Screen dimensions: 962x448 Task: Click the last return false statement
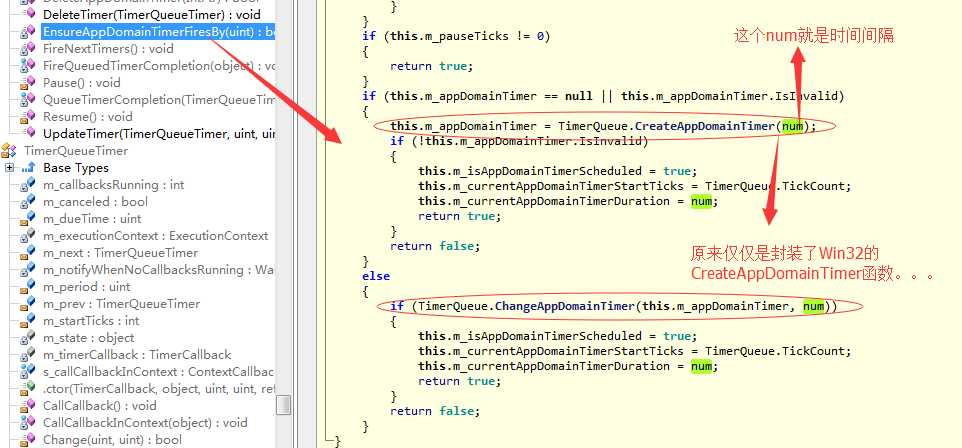coord(434,411)
